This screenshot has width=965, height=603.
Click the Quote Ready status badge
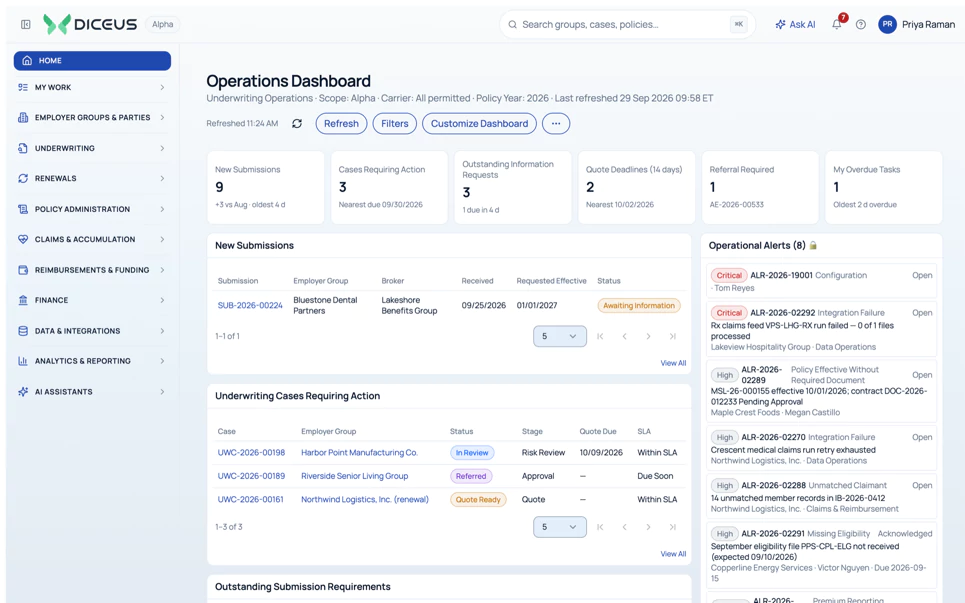pos(478,500)
